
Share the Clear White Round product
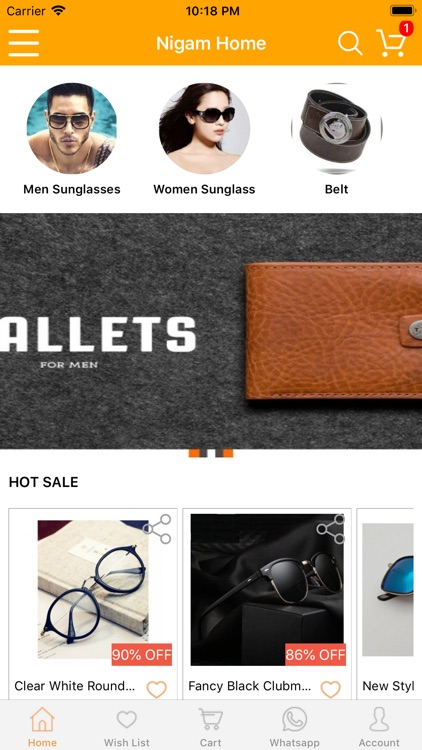pos(157,529)
